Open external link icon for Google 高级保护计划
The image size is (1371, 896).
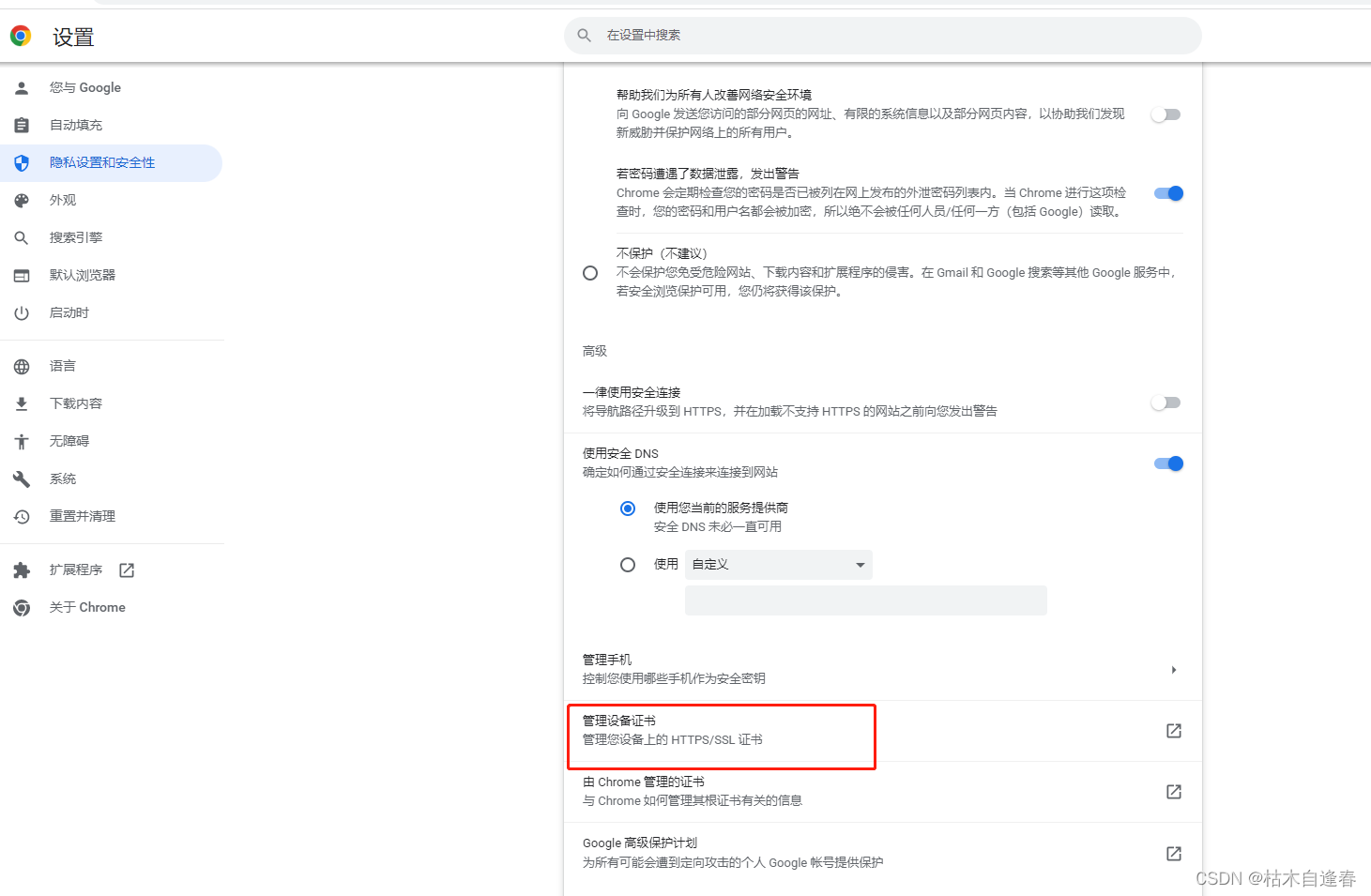click(1174, 854)
